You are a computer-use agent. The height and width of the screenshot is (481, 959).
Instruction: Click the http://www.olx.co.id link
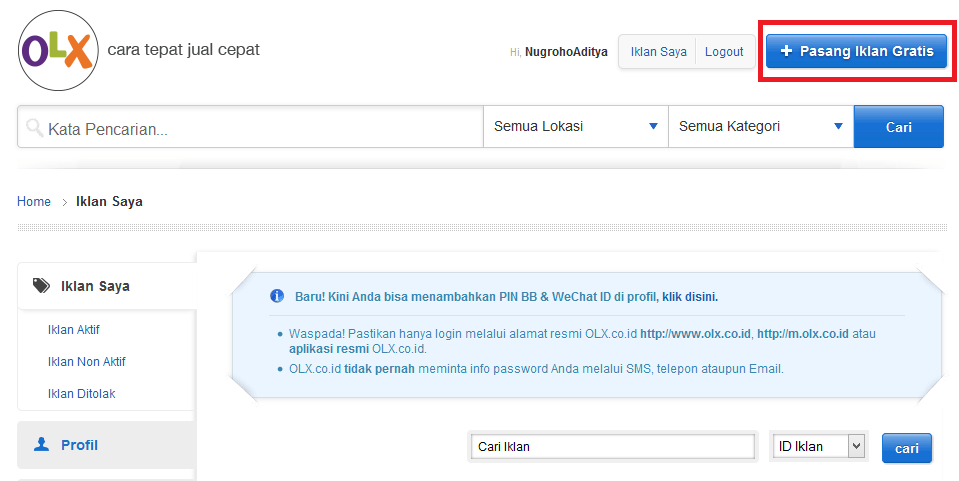click(x=695, y=334)
